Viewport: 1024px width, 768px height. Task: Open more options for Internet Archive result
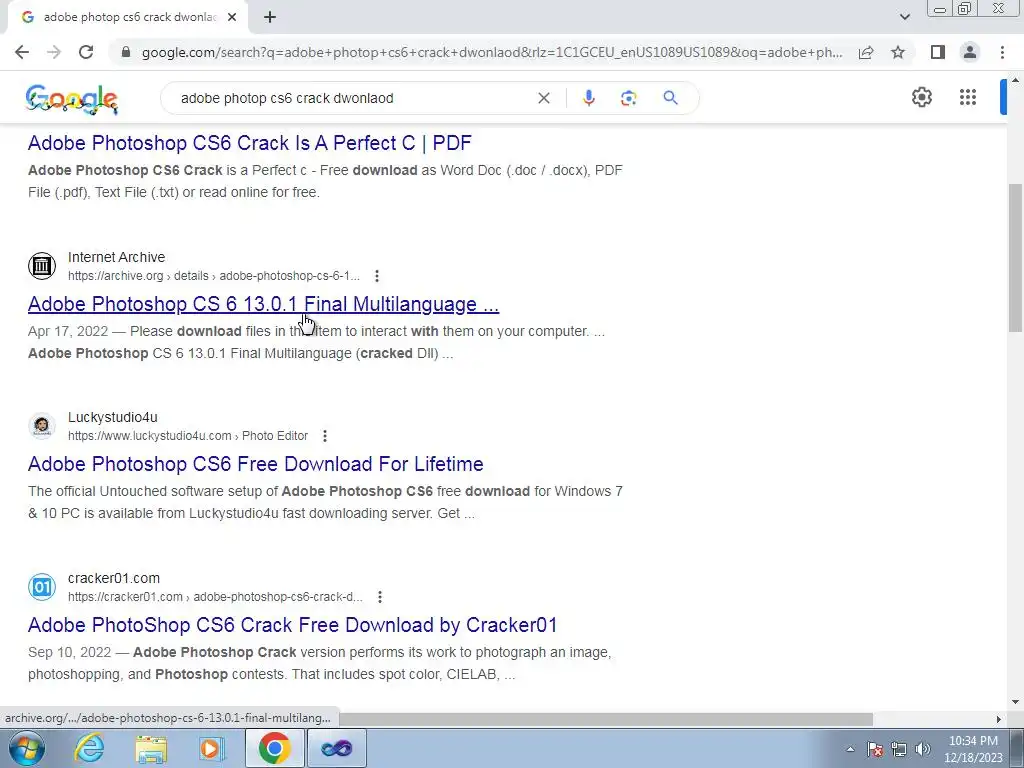coord(377,276)
